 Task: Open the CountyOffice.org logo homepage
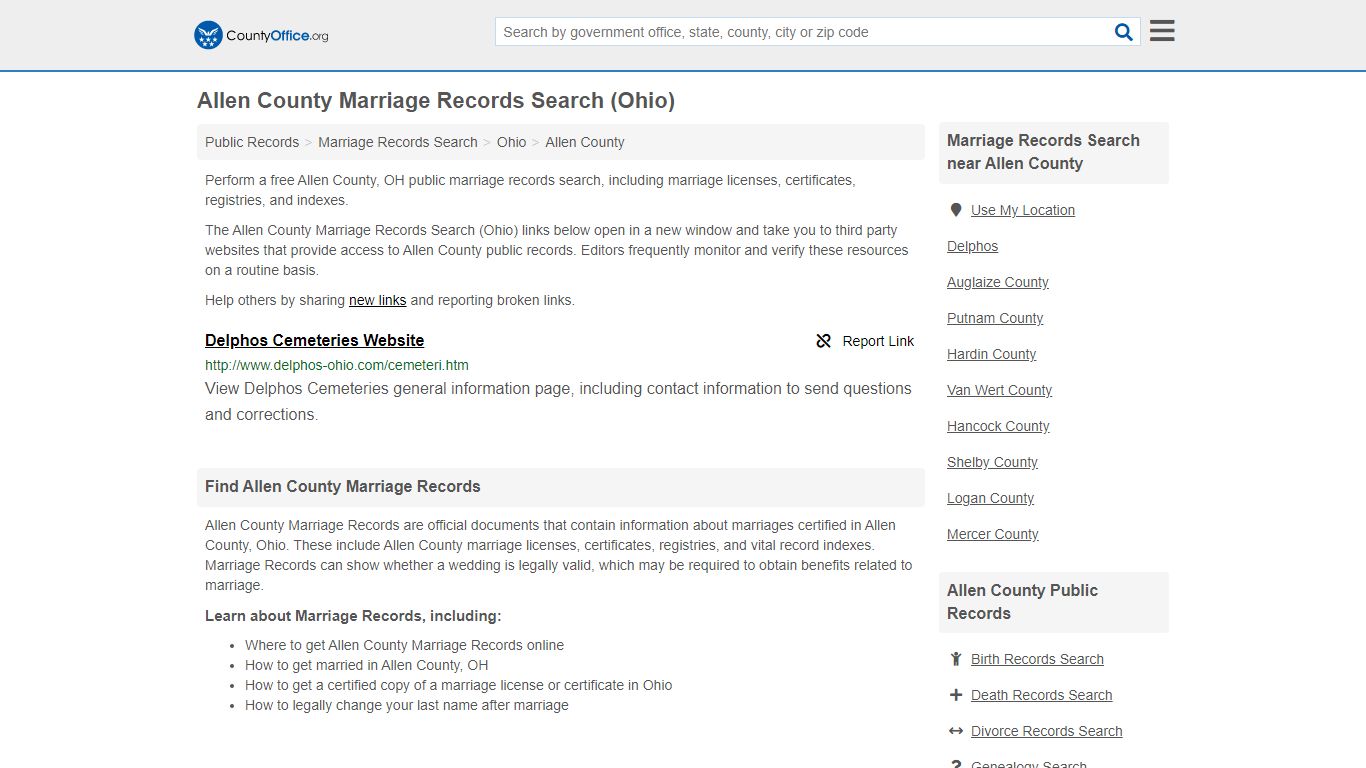click(261, 35)
